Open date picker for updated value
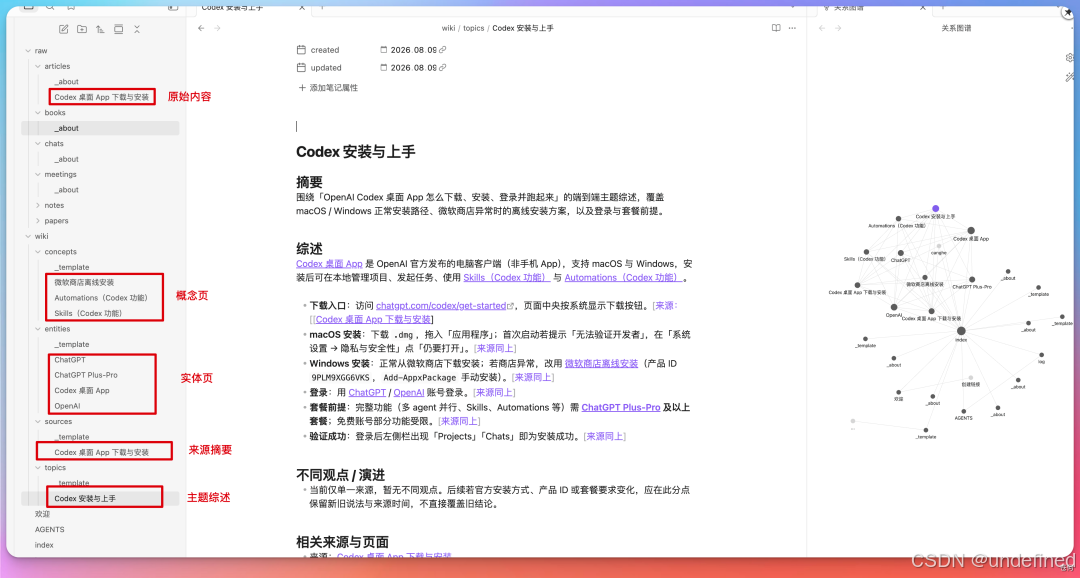 pos(384,68)
